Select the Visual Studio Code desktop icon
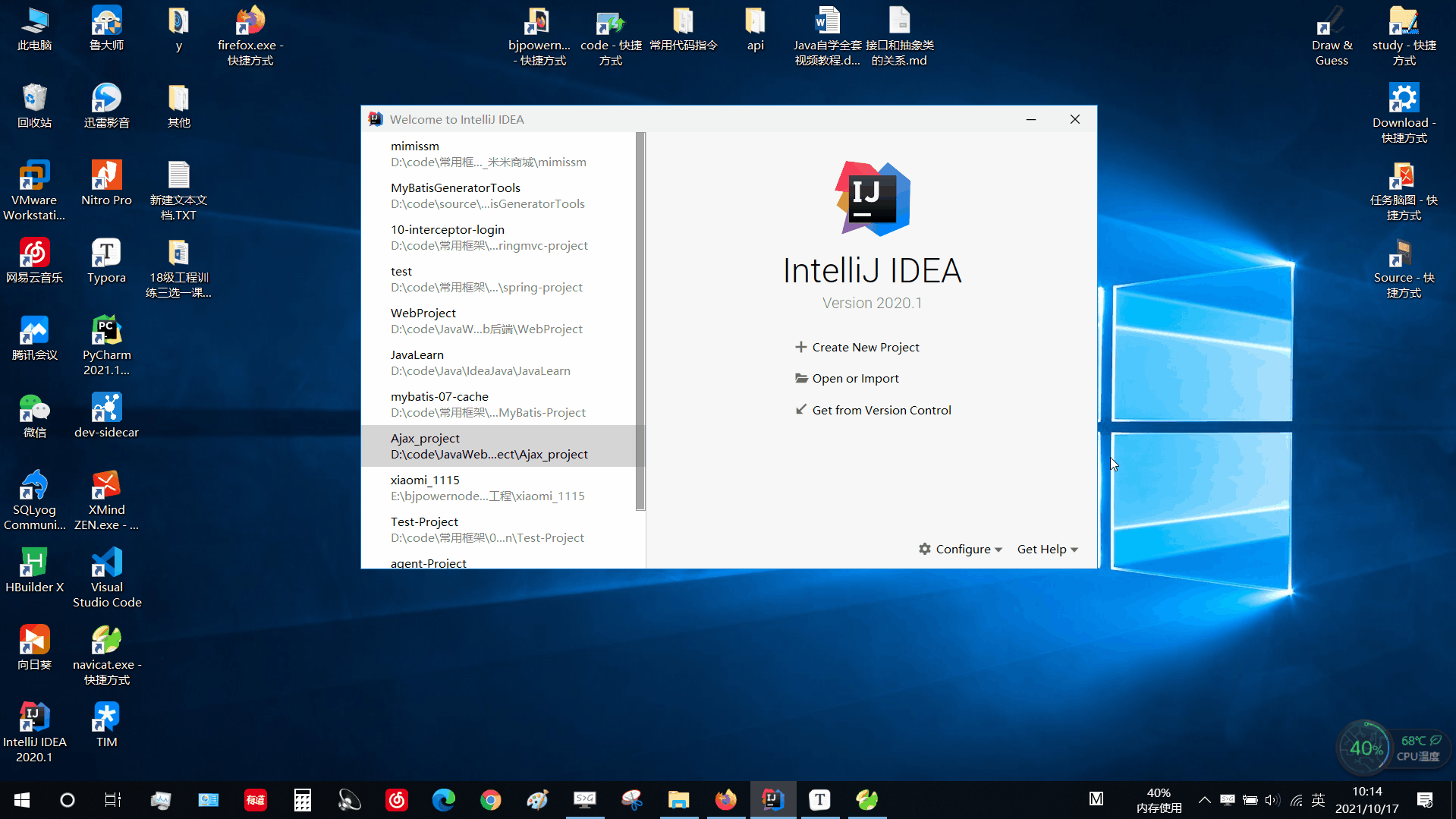This screenshot has width=1456, height=819. pyautogui.click(x=107, y=578)
